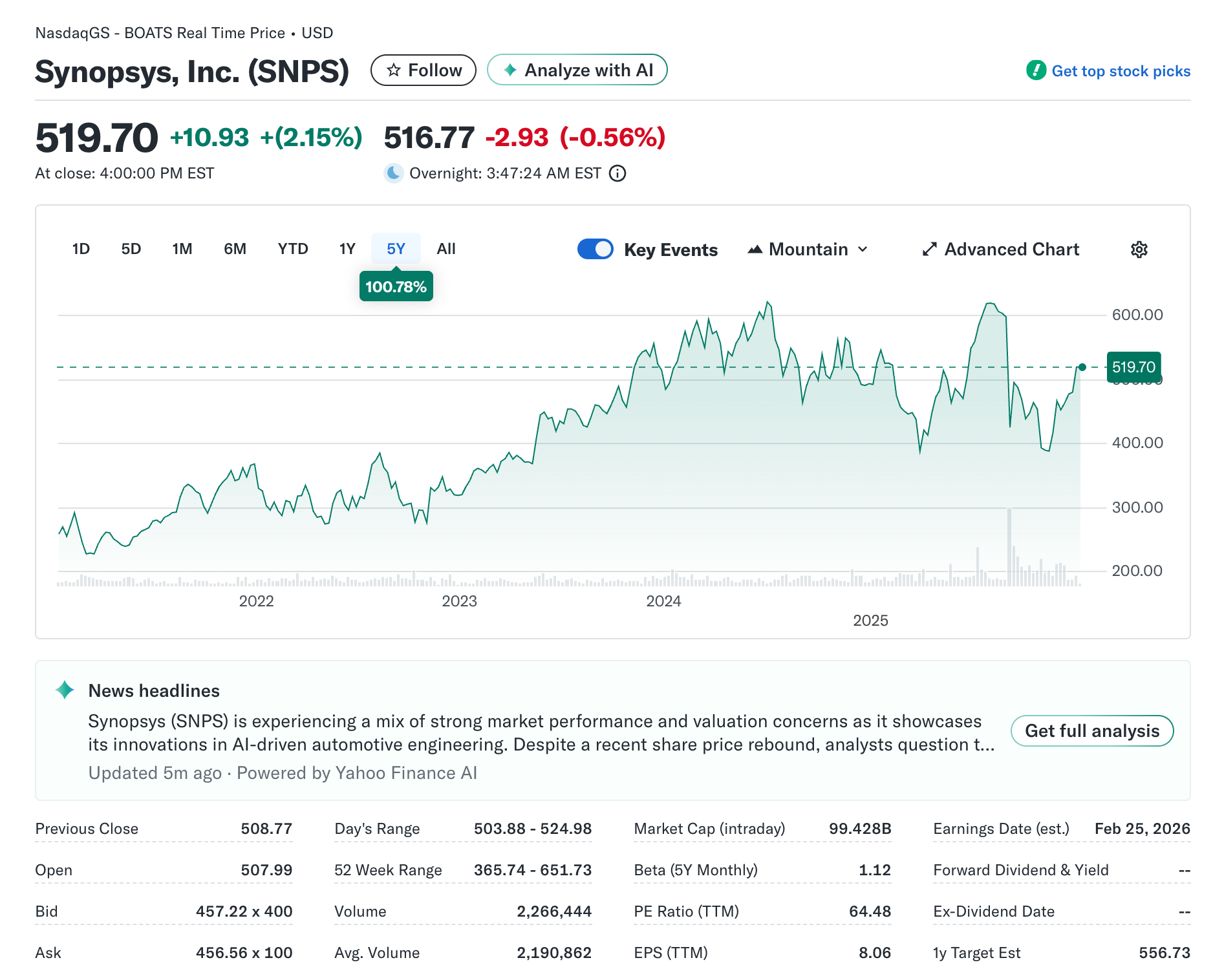Click the 519.70 current price chart label
The image size is (1213, 980).
click(1133, 367)
